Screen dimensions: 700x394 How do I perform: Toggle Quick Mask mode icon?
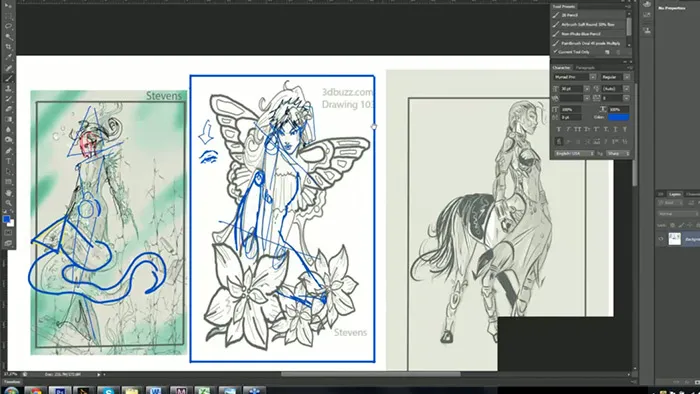pyautogui.click(x=8, y=233)
